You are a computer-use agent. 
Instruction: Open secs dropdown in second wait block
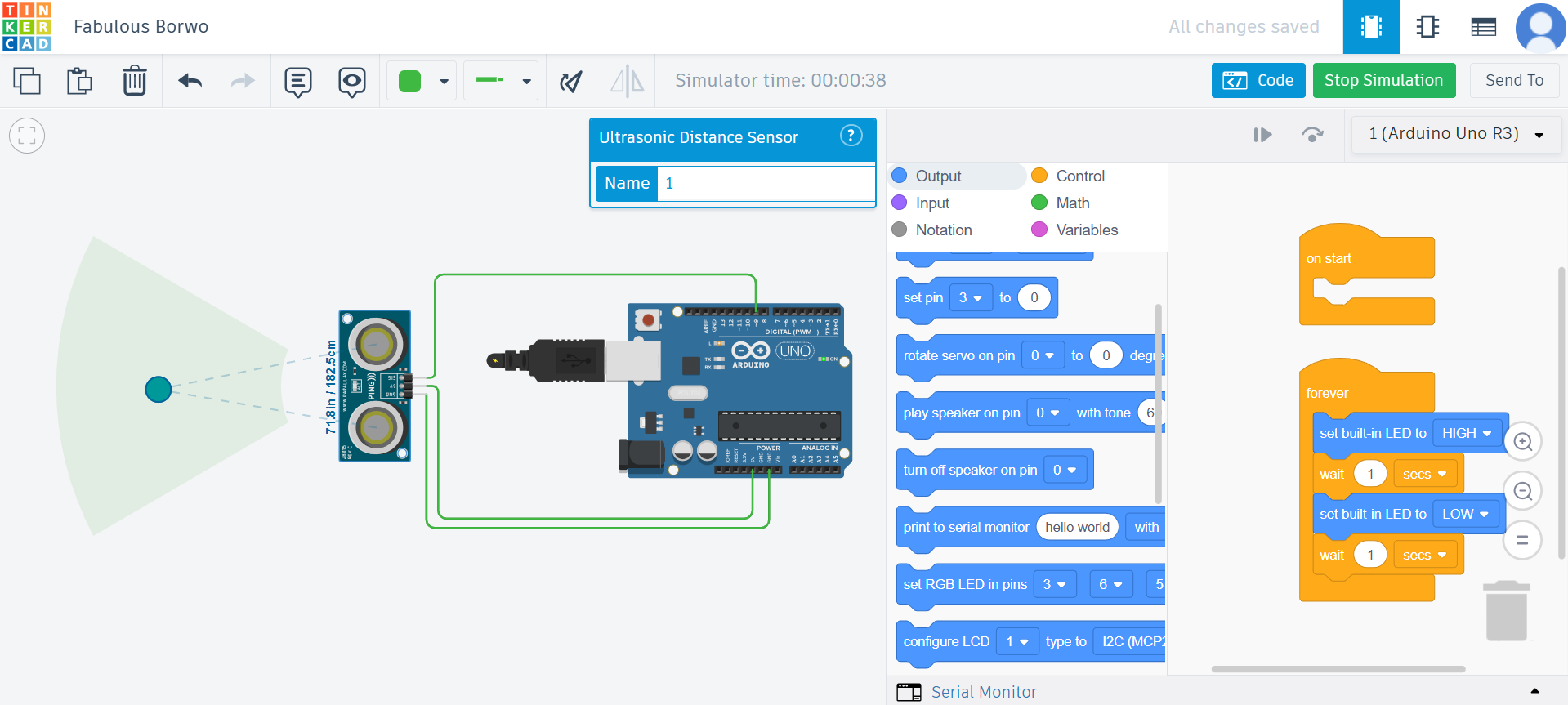[1424, 555]
